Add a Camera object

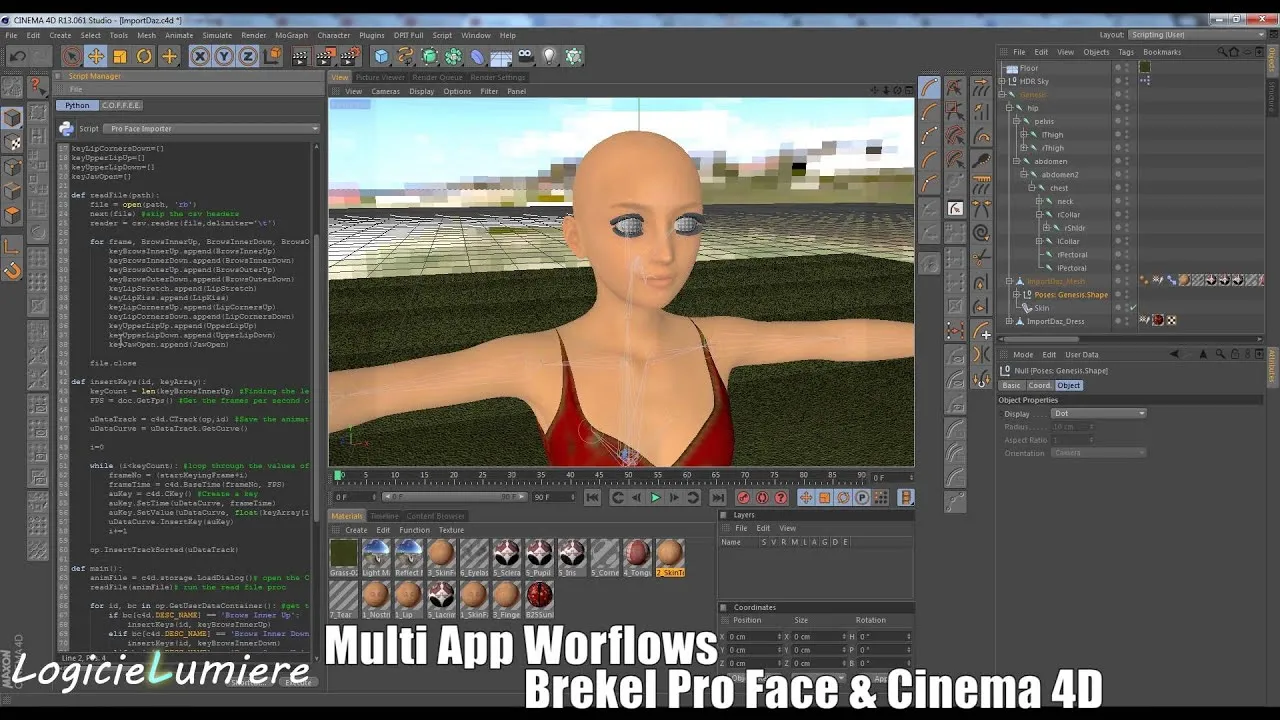click(525, 57)
